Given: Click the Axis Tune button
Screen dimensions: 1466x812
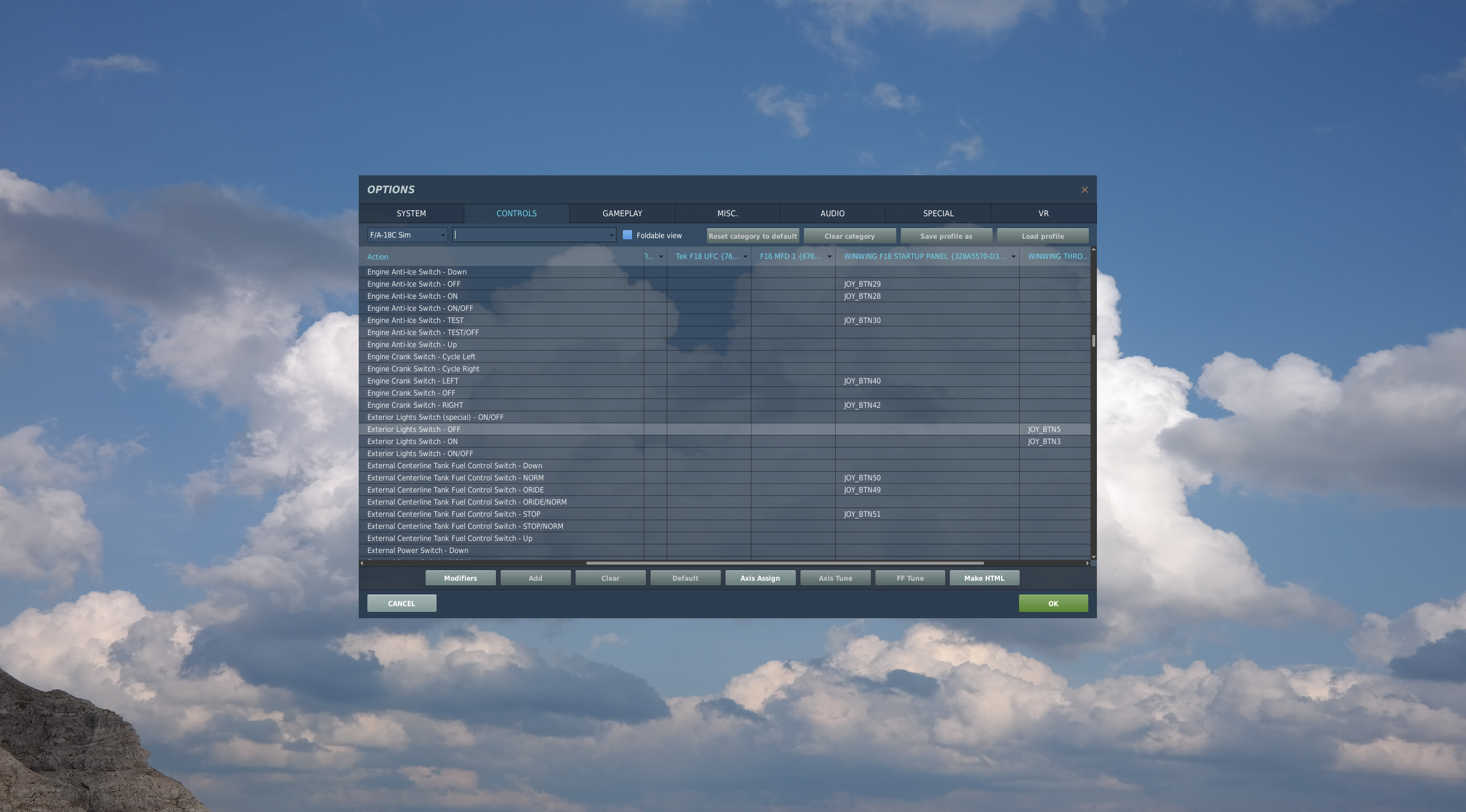Looking at the screenshot, I should (835, 578).
